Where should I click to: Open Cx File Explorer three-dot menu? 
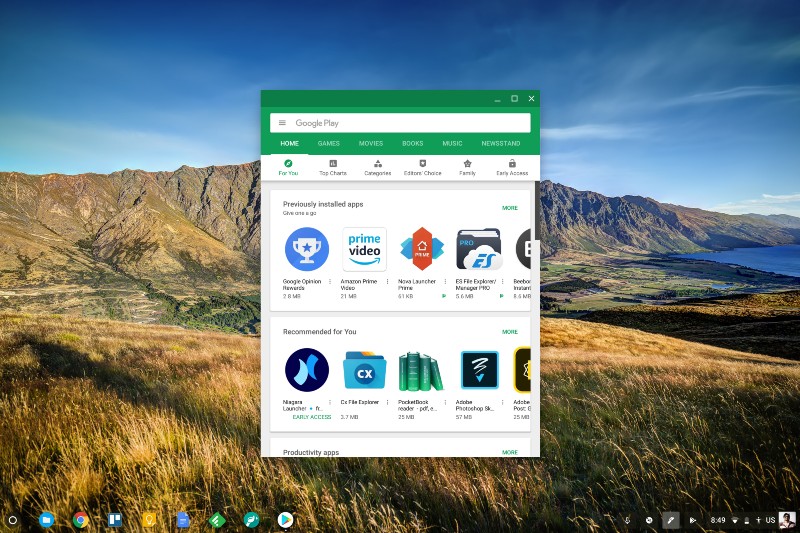[388, 402]
